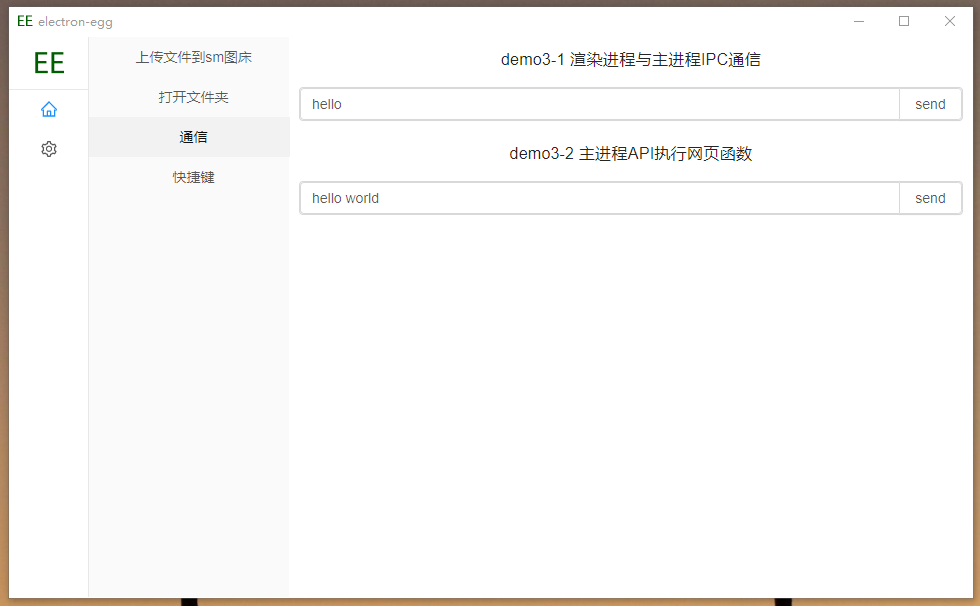Open the settings gear icon
This screenshot has height=606, width=980.
pos(48,149)
